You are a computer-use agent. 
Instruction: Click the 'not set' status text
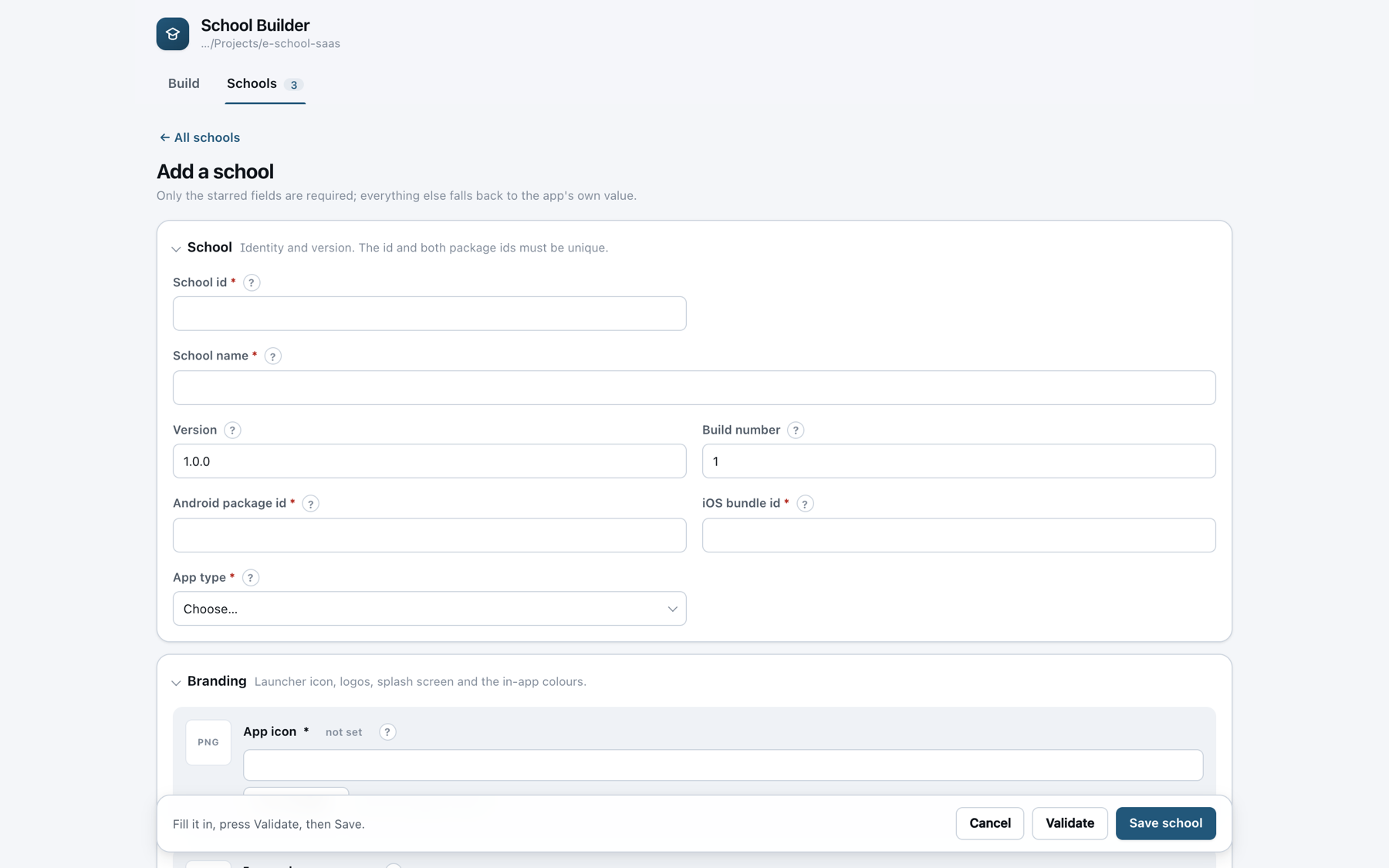tap(343, 732)
